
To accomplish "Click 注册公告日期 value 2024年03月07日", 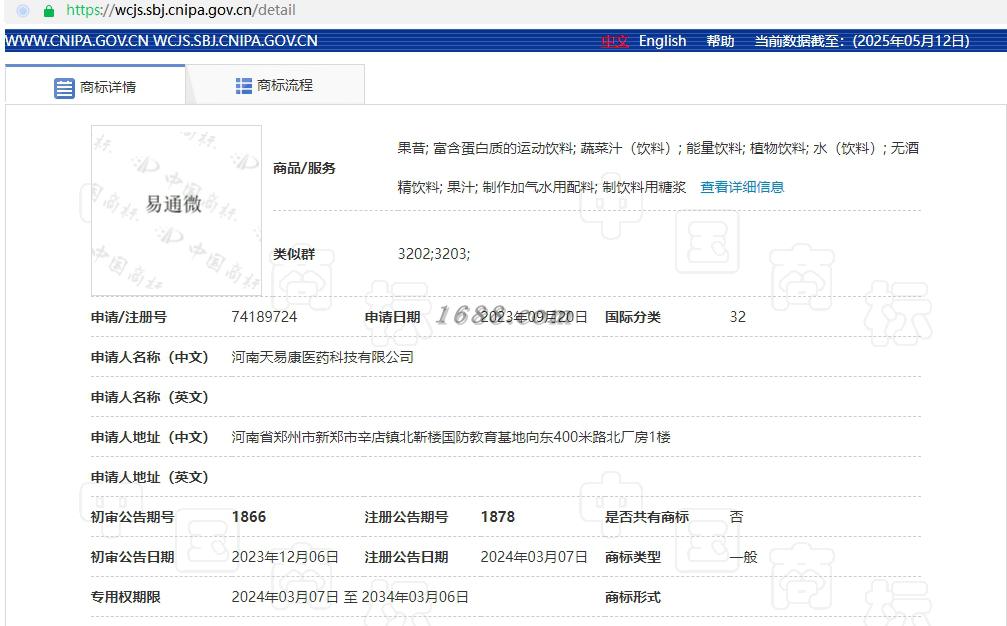I will coord(534,557).
